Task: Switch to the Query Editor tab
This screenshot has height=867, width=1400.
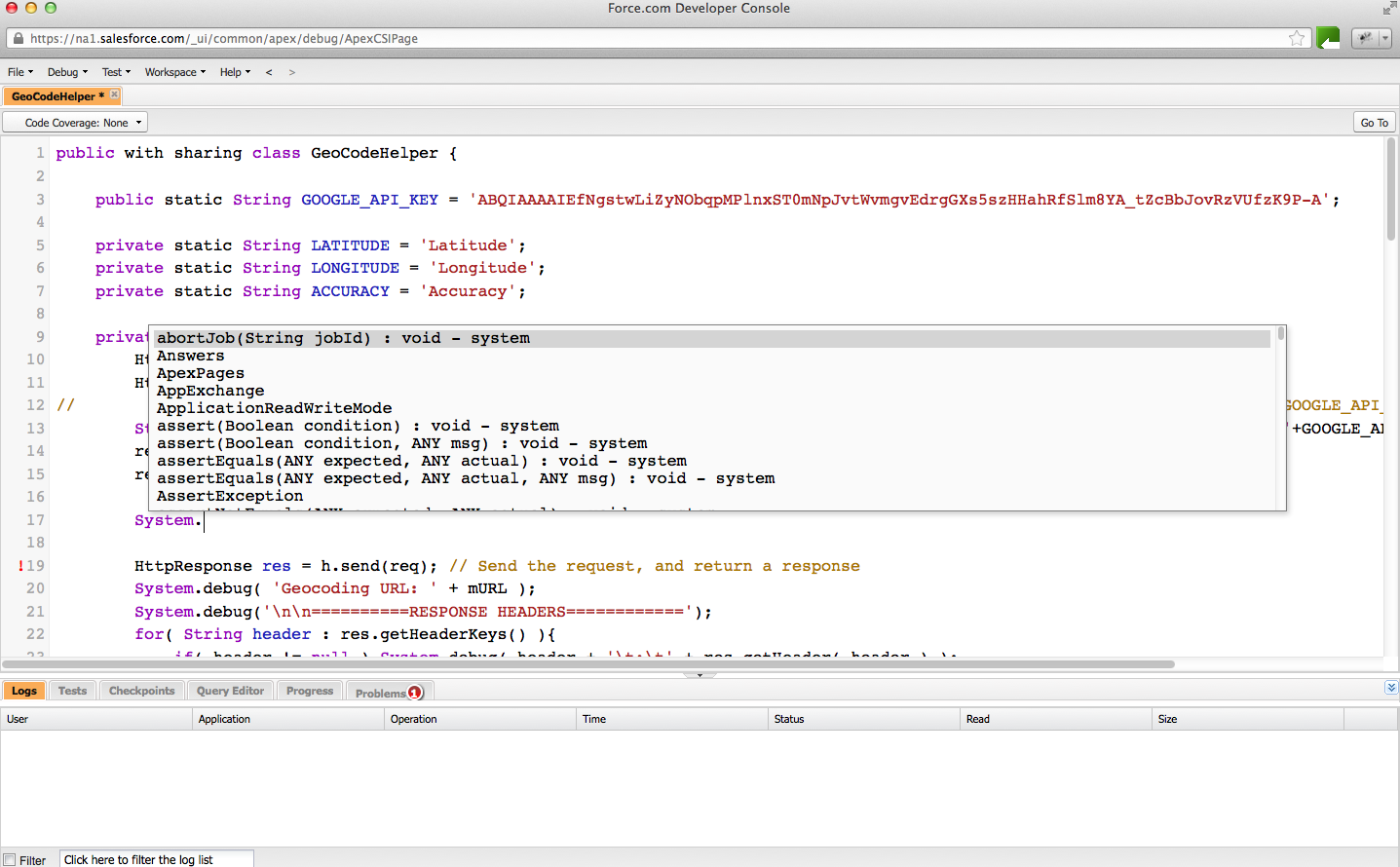Action: pos(230,691)
